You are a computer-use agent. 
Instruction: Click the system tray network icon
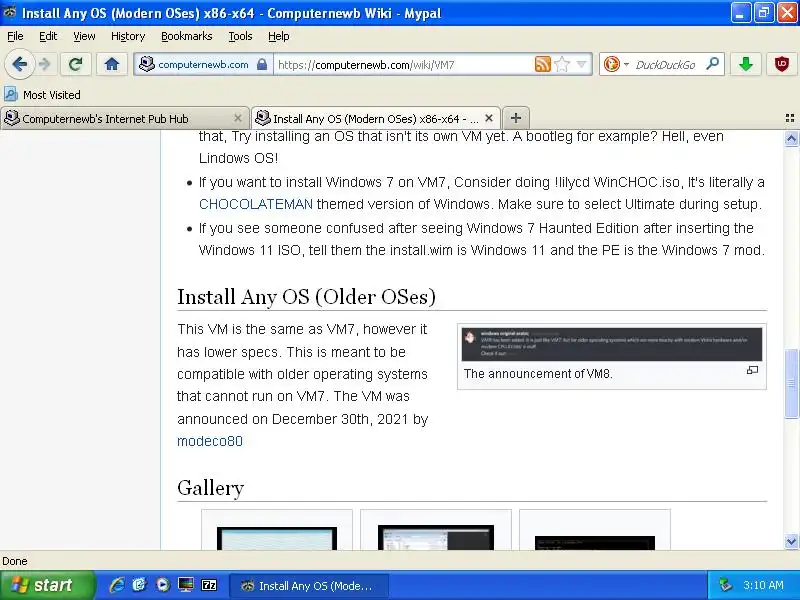(x=725, y=585)
